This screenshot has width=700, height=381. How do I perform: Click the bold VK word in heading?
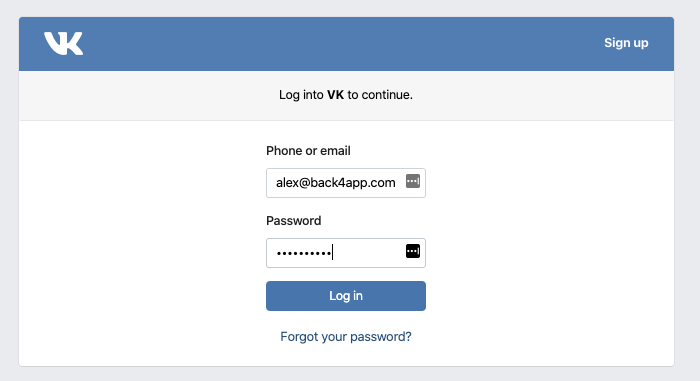pos(335,95)
